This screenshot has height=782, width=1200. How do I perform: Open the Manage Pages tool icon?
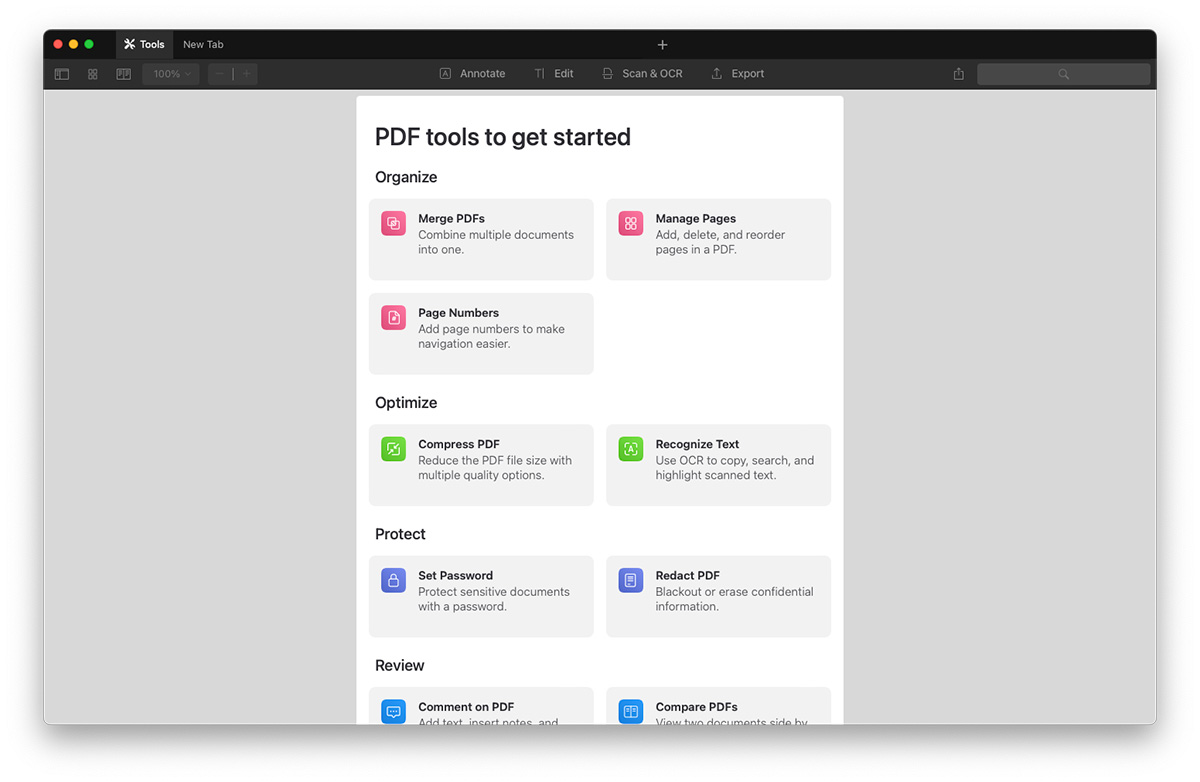click(631, 224)
